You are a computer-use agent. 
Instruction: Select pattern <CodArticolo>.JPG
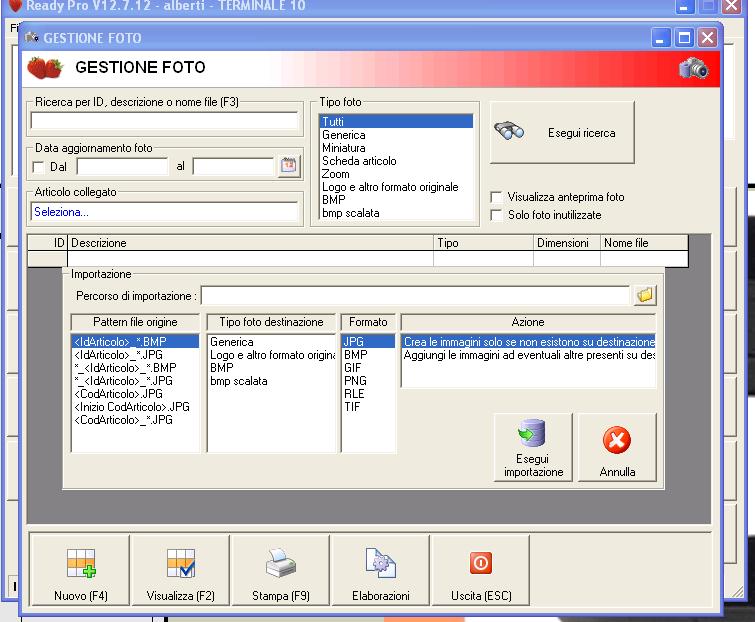point(135,394)
